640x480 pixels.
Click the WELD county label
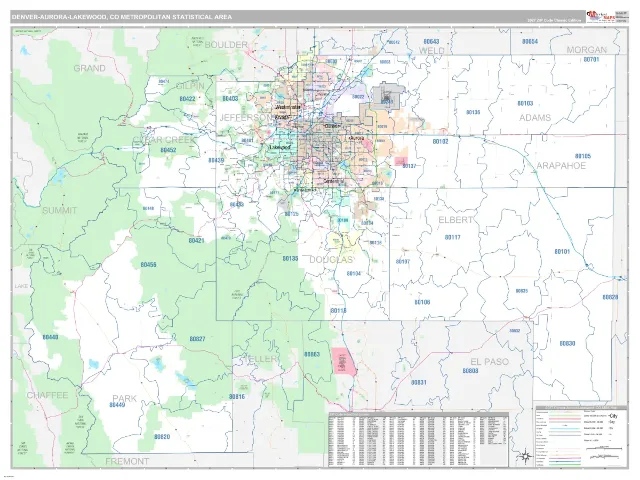coord(431,51)
